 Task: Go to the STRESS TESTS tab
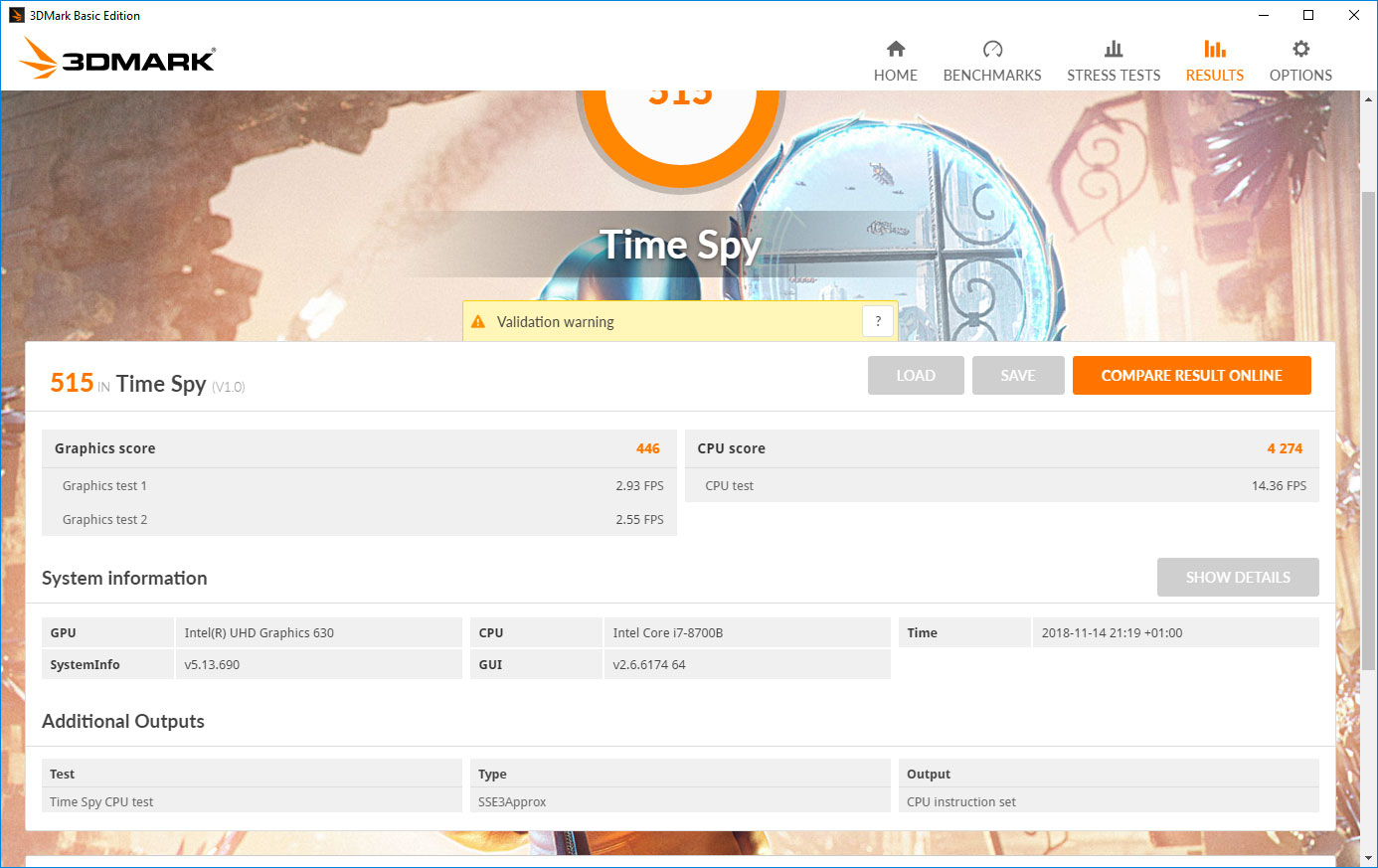tap(1114, 61)
